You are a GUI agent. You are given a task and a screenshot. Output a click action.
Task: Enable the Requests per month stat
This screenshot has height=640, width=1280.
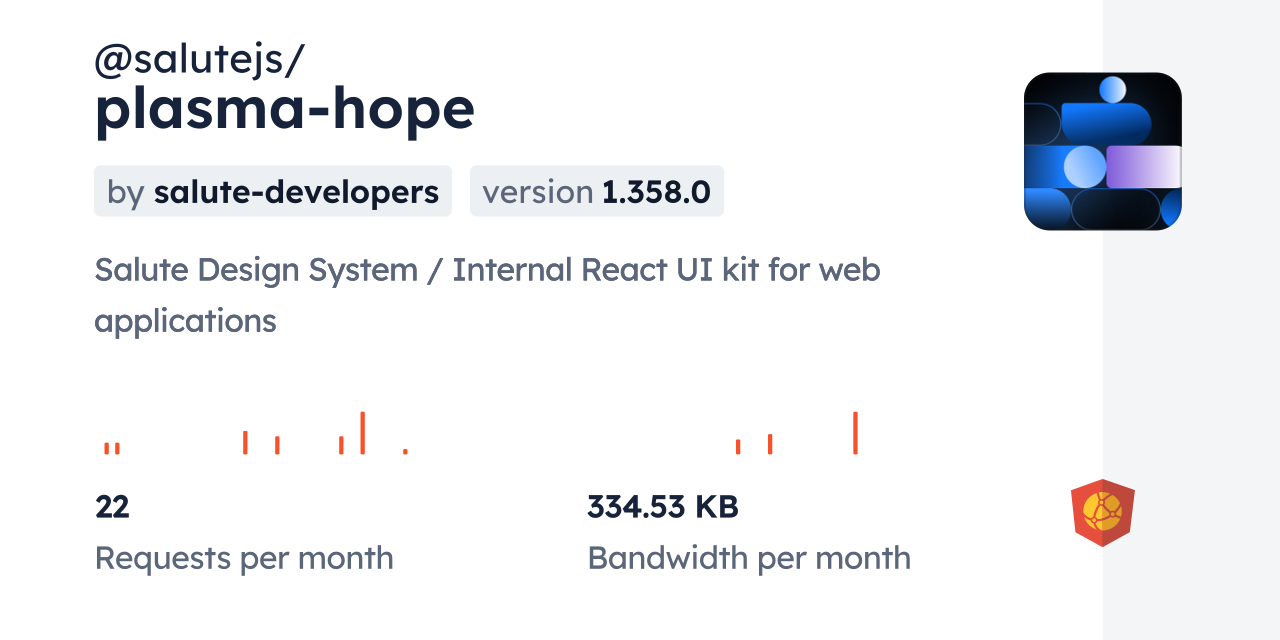click(244, 558)
